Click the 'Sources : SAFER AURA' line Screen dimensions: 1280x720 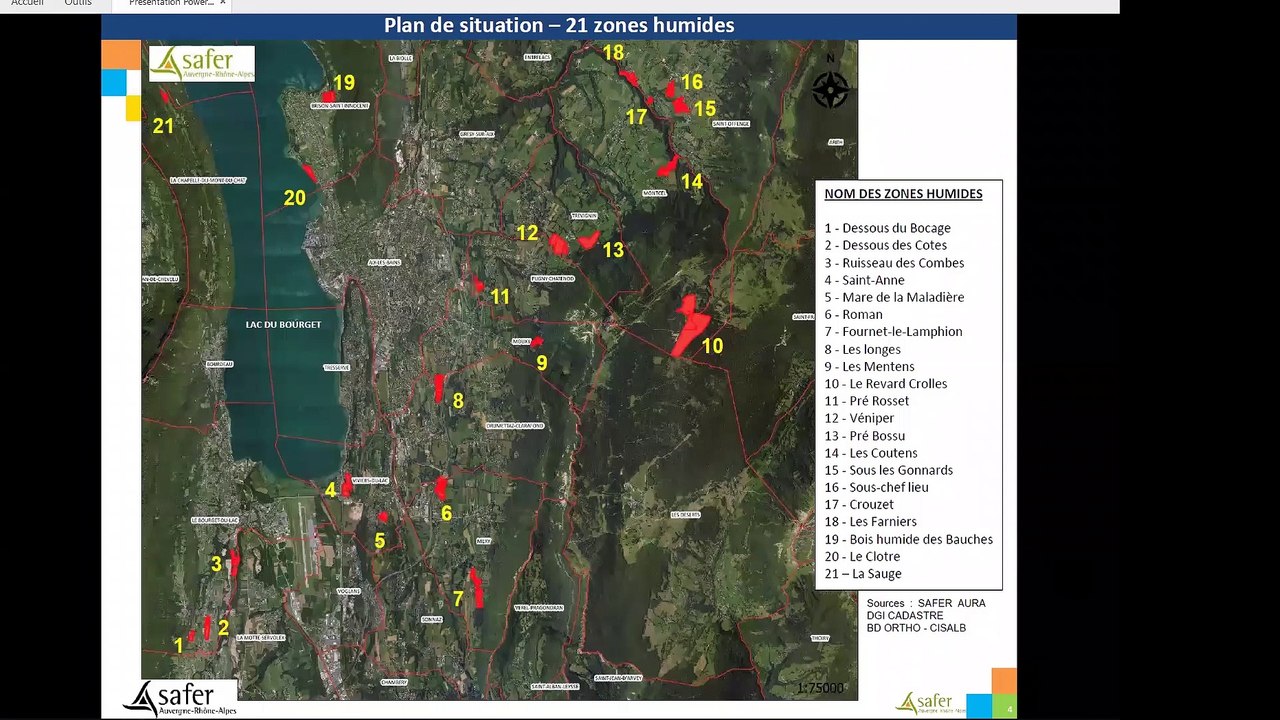point(926,603)
